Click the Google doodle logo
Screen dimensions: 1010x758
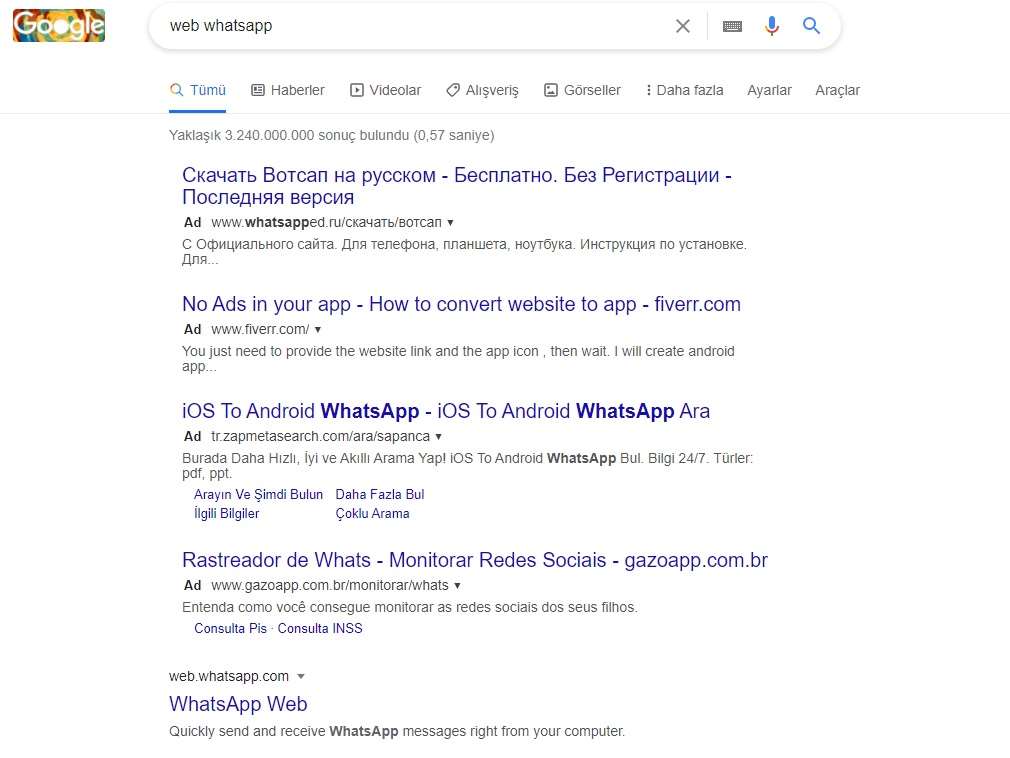tap(59, 25)
